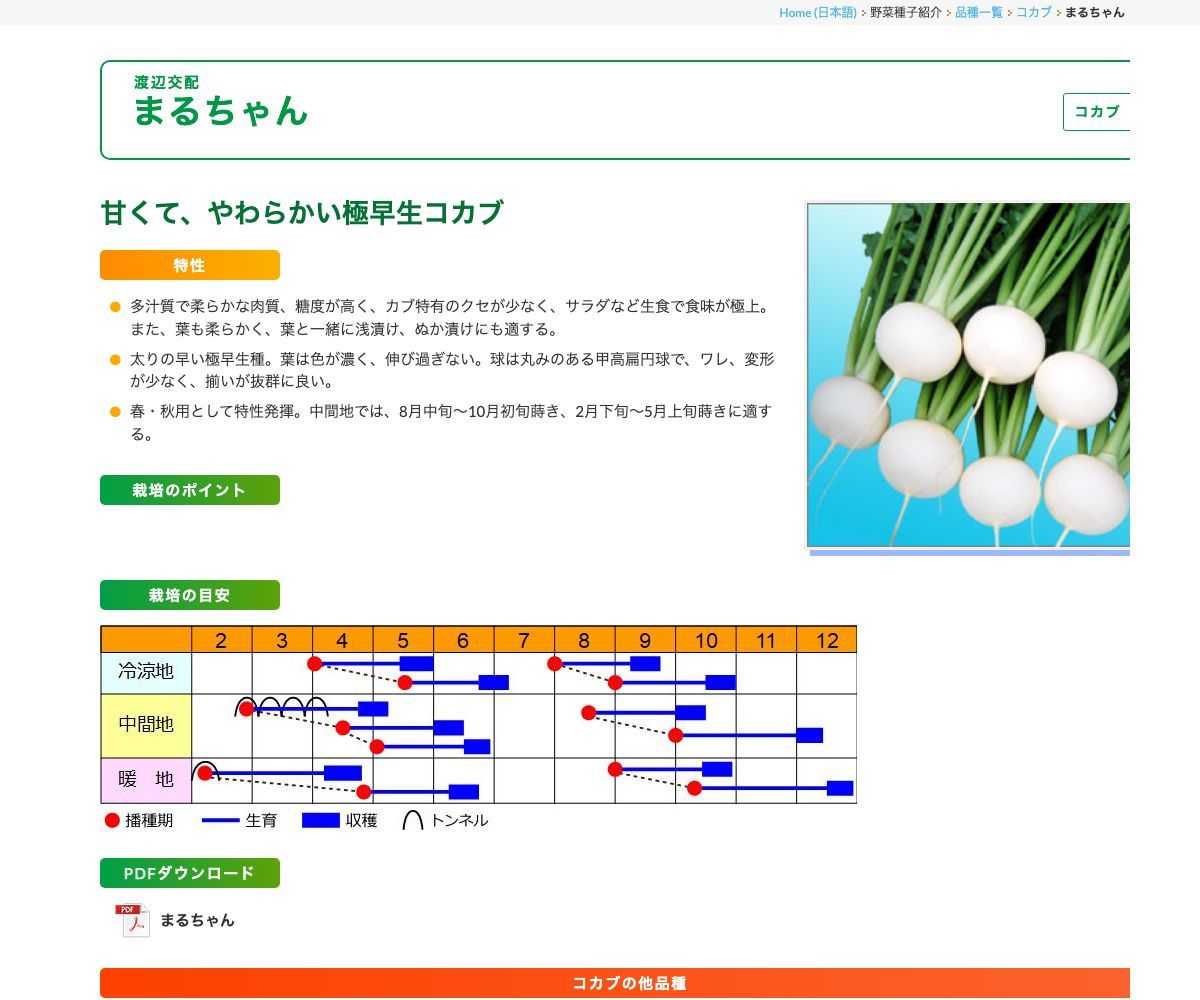Click the turnip product photo
1200x1000 pixels.
coord(968,375)
